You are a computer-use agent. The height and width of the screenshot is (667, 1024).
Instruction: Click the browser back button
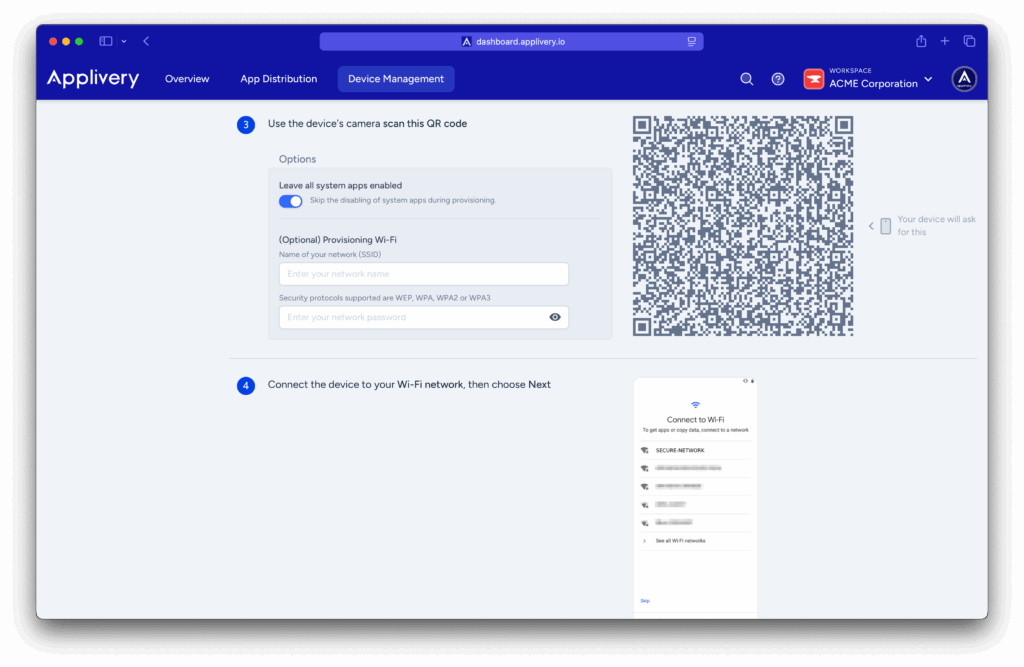(x=146, y=41)
